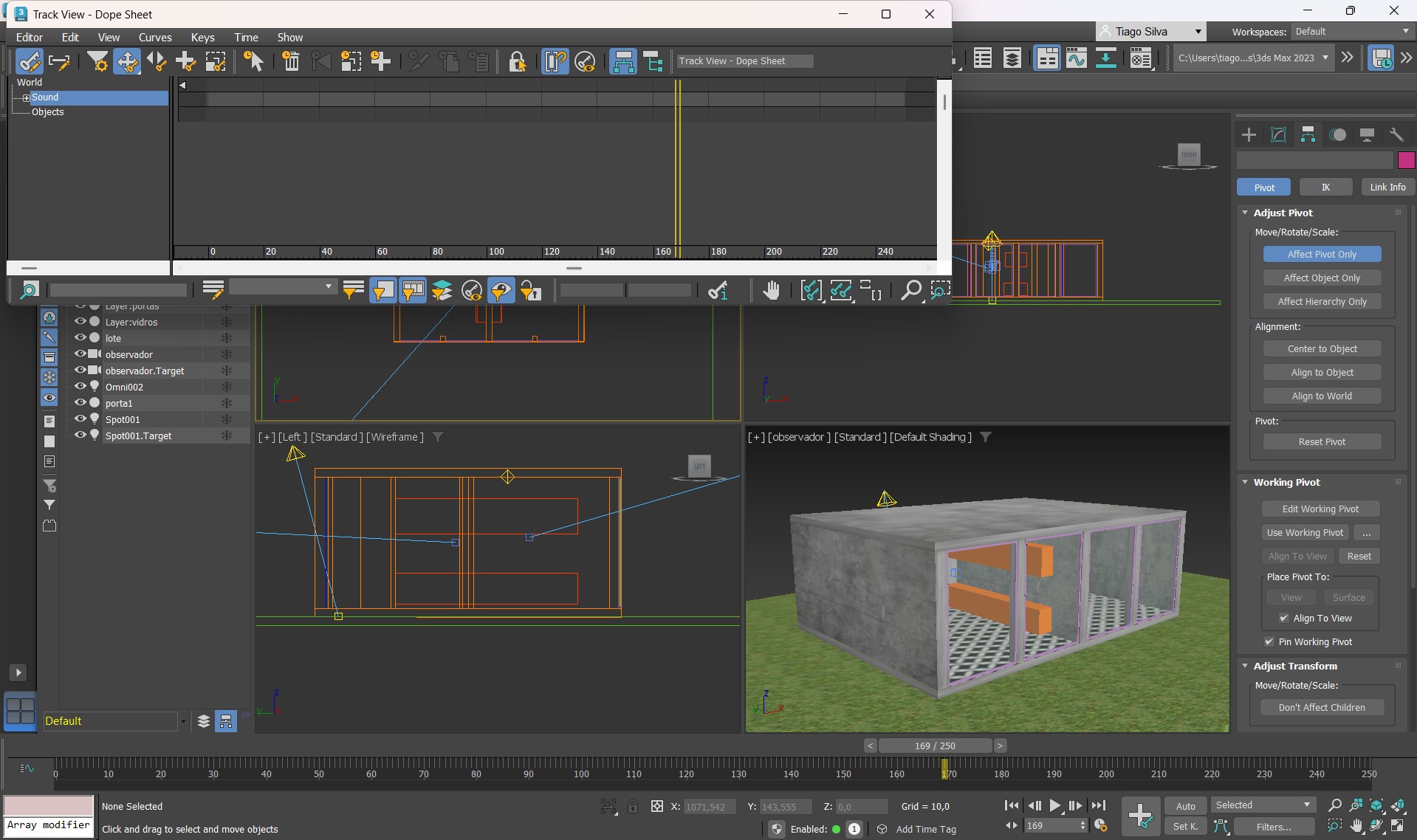Open the Utilities wrench tab
The width and height of the screenshot is (1417, 840).
1396,134
